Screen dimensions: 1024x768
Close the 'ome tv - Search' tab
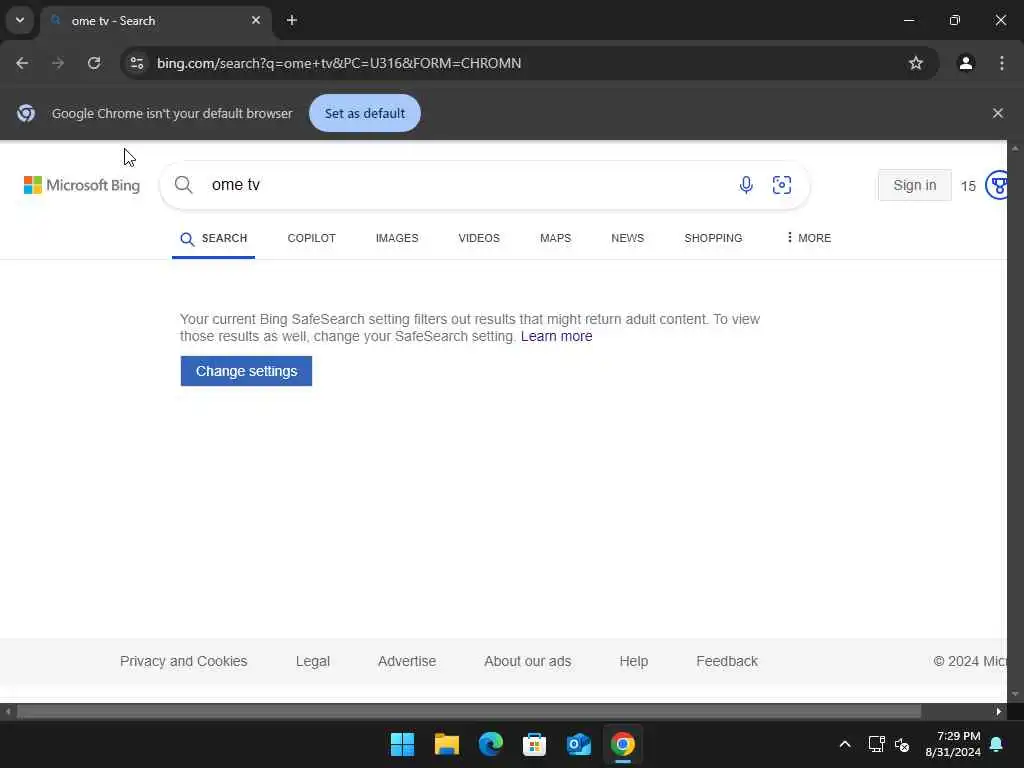[x=256, y=20]
